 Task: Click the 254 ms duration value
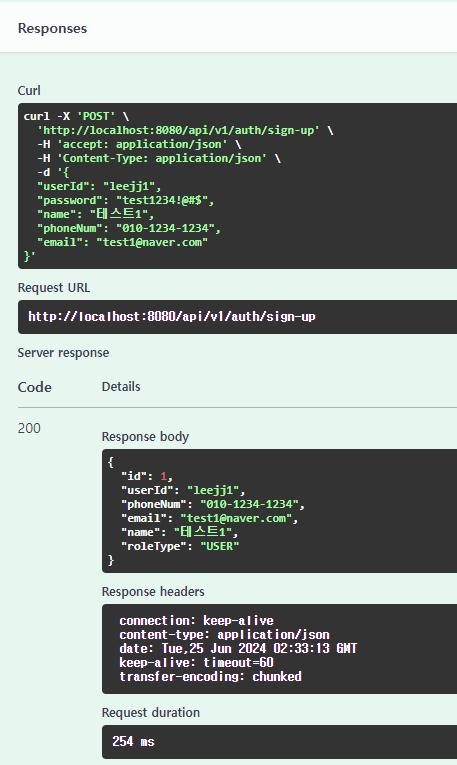(x=133, y=742)
